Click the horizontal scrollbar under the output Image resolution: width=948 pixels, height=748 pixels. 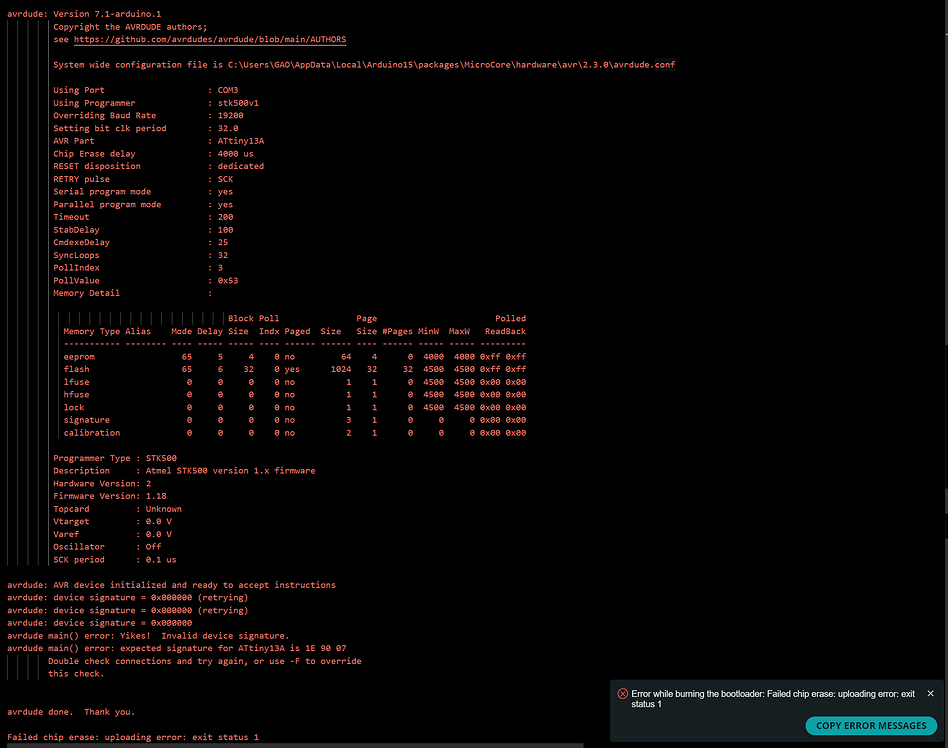pyautogui.click(x=295, y=745)
